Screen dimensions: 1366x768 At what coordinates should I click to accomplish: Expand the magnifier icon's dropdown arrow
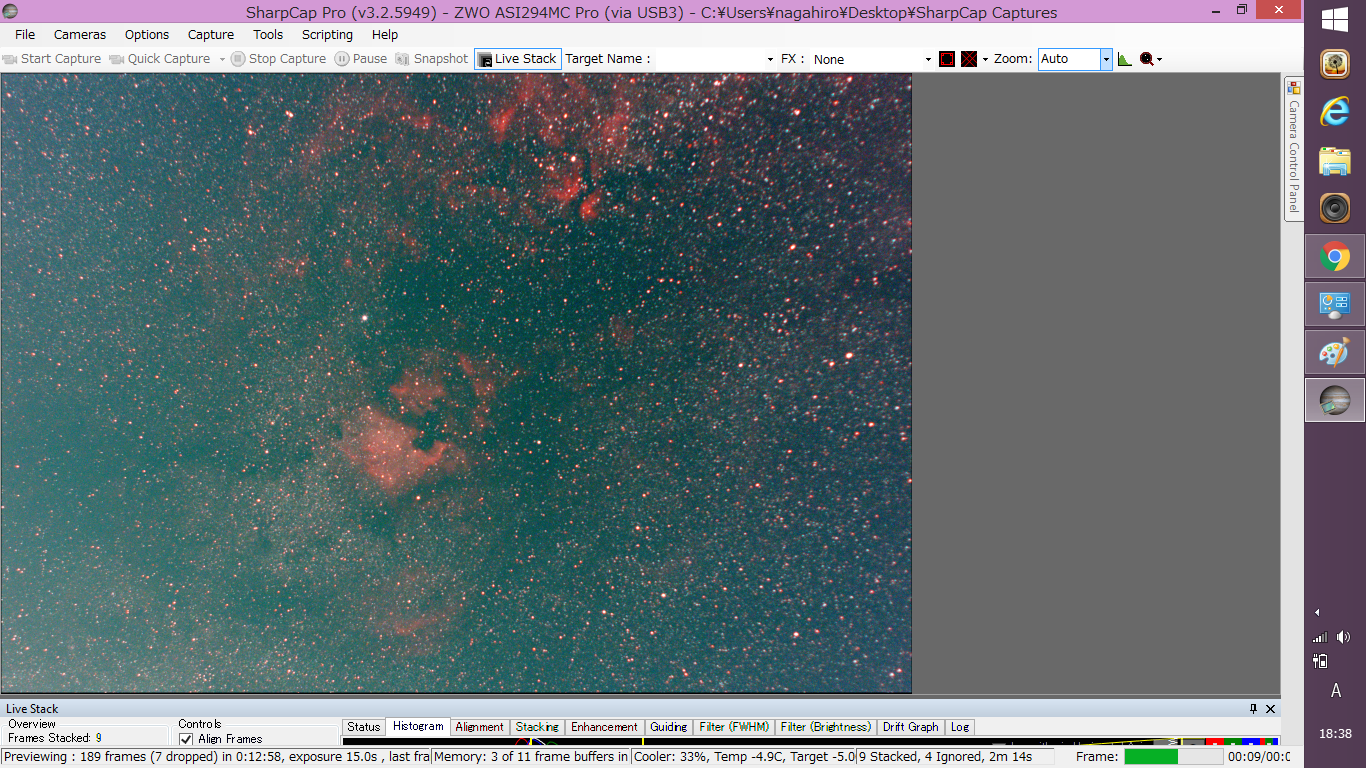(x=1160, y=59)
